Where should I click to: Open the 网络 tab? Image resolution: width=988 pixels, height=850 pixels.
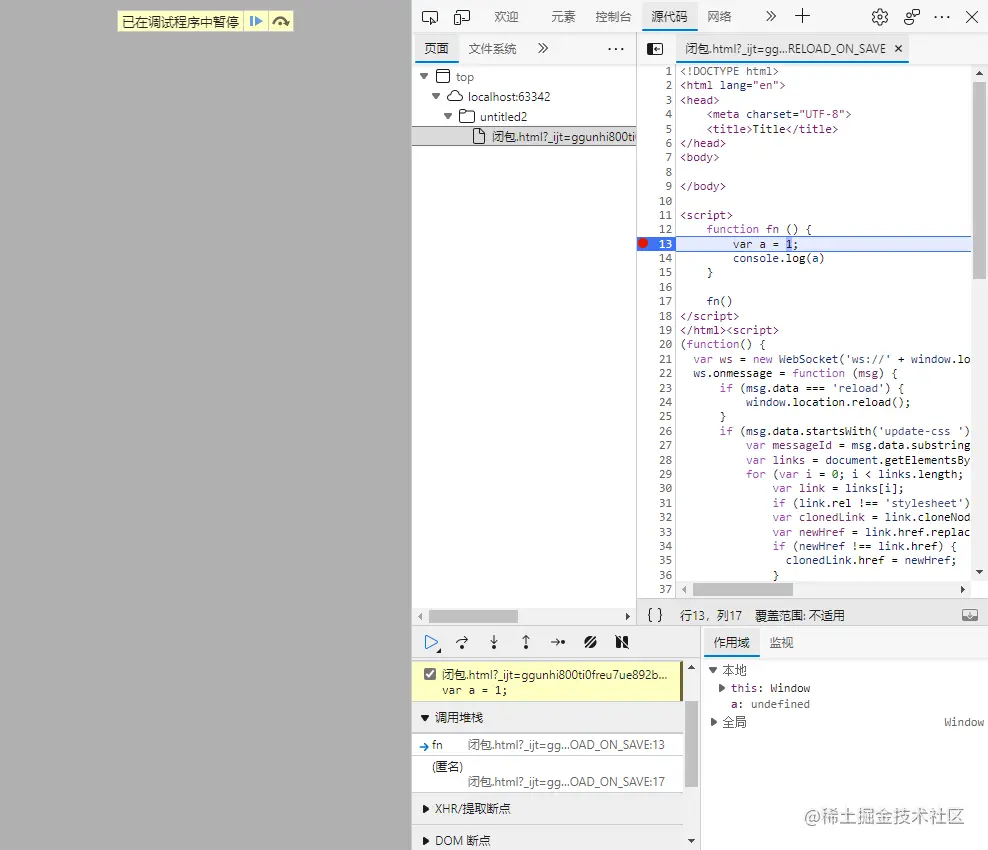click(x=719, y=17)
